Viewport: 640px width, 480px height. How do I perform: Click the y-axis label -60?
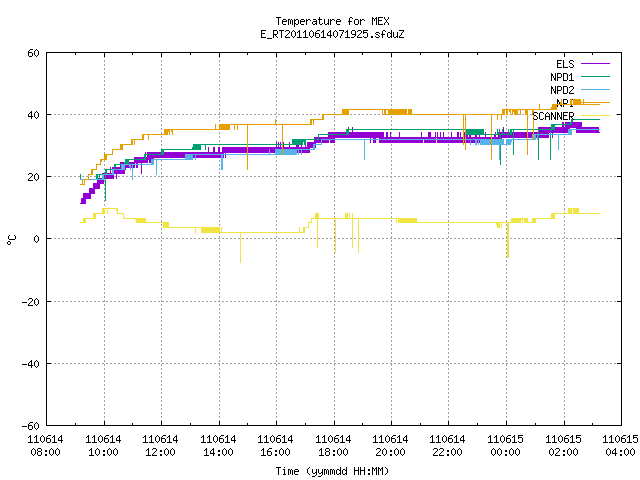pos(31,426)
